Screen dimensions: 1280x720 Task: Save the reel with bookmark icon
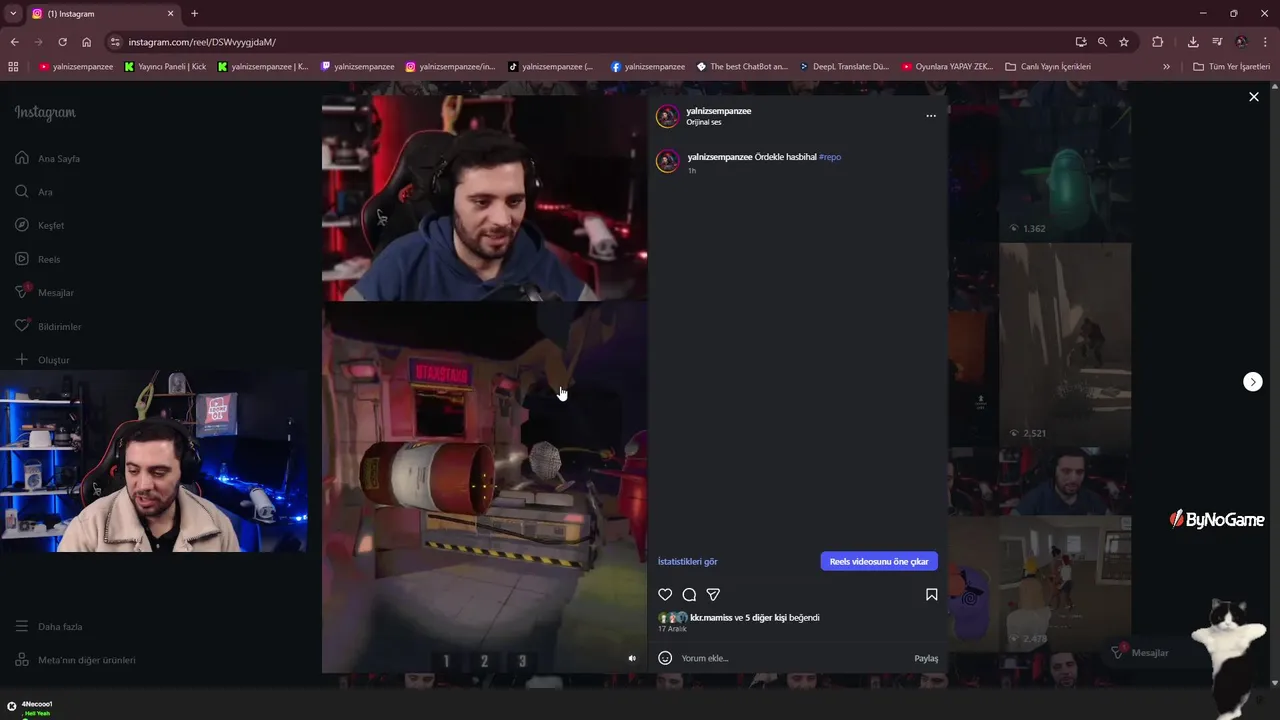coord(931,594)
